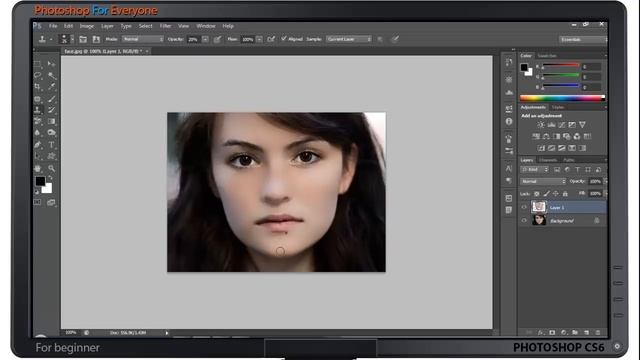Screen dimensions: 640x360
Task: Select the Type tool
Action: click(51, 144)
